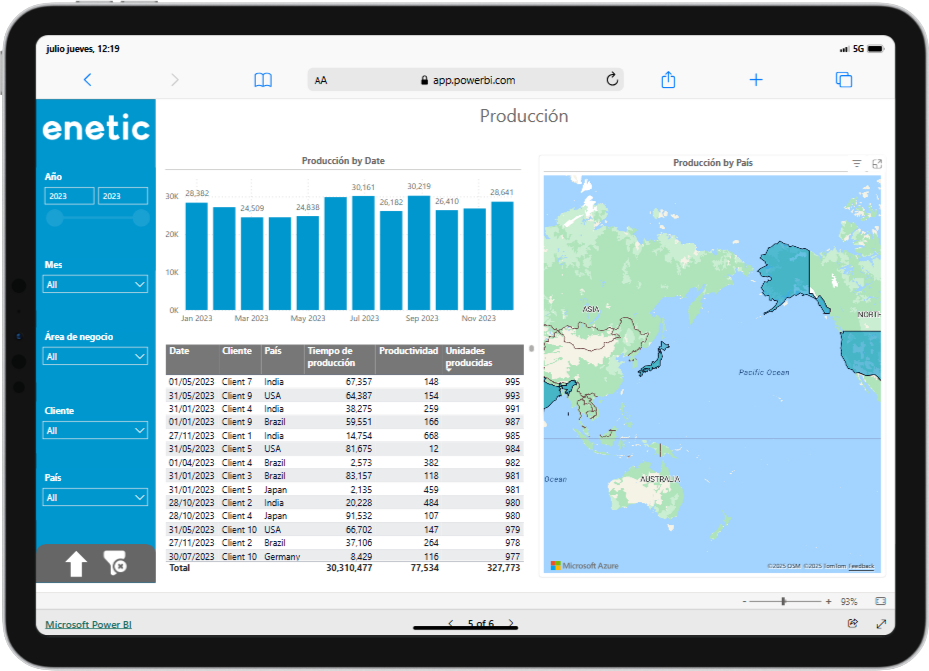Open the Safari share icon

[668, 79]
